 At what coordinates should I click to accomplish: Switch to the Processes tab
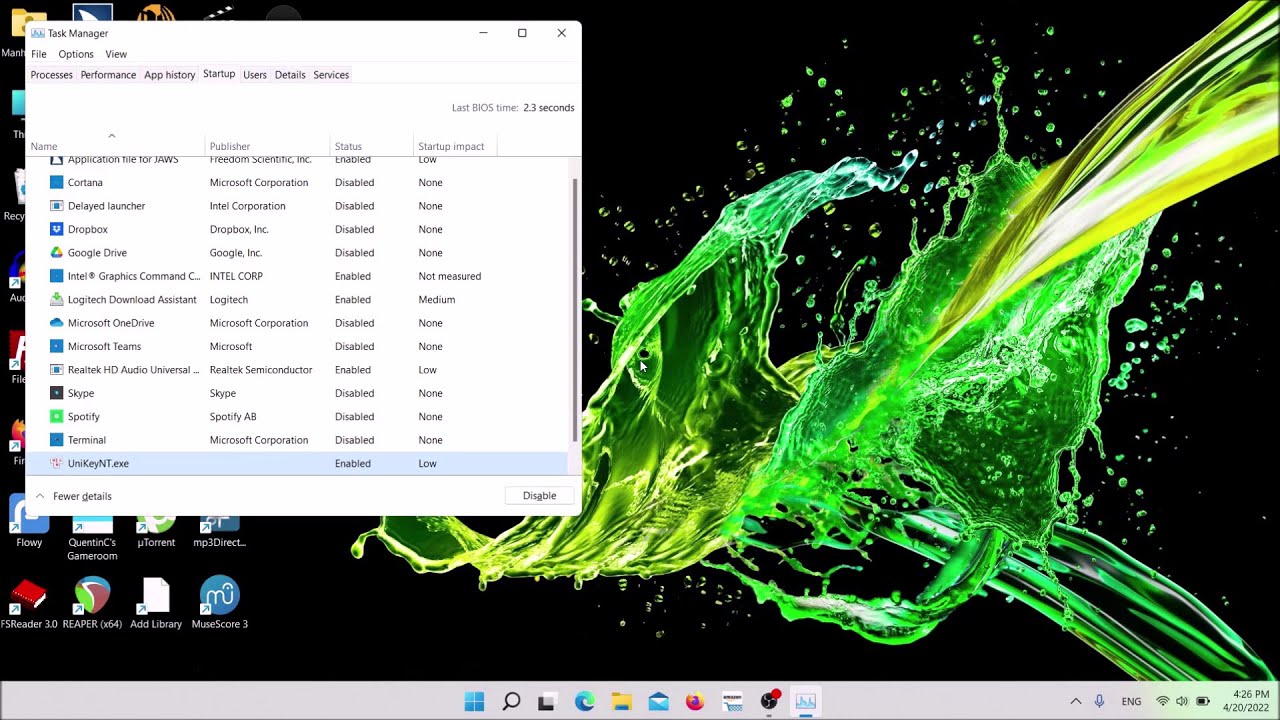(52, 75)
